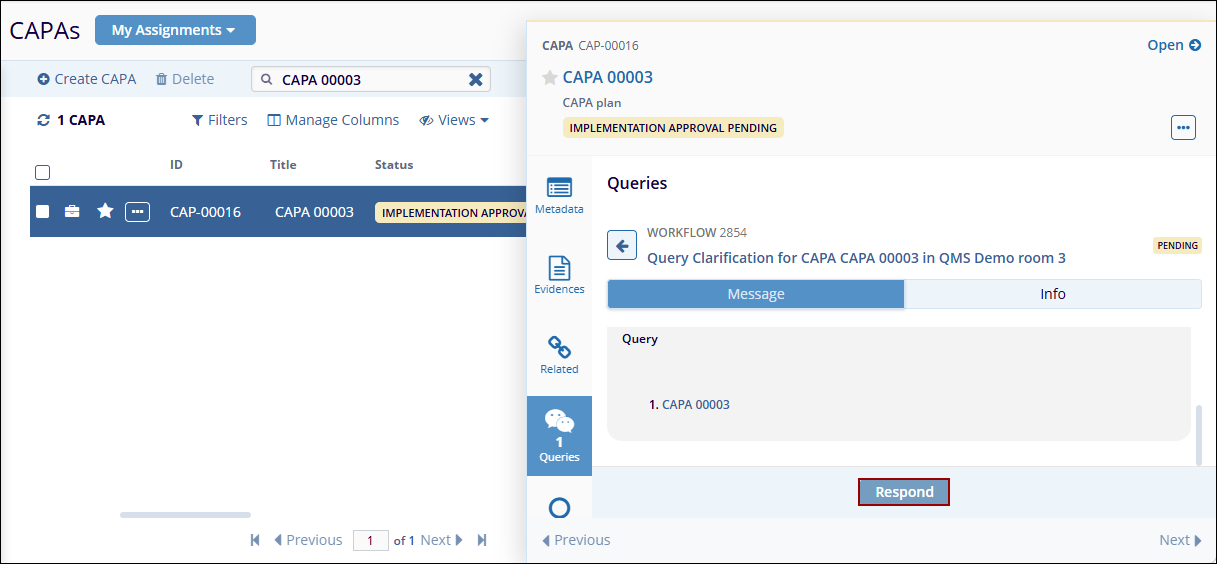Select the CAP-00016 row checkbox
The width and height of the screenshot is (1217, 564).
coord(42,211)
